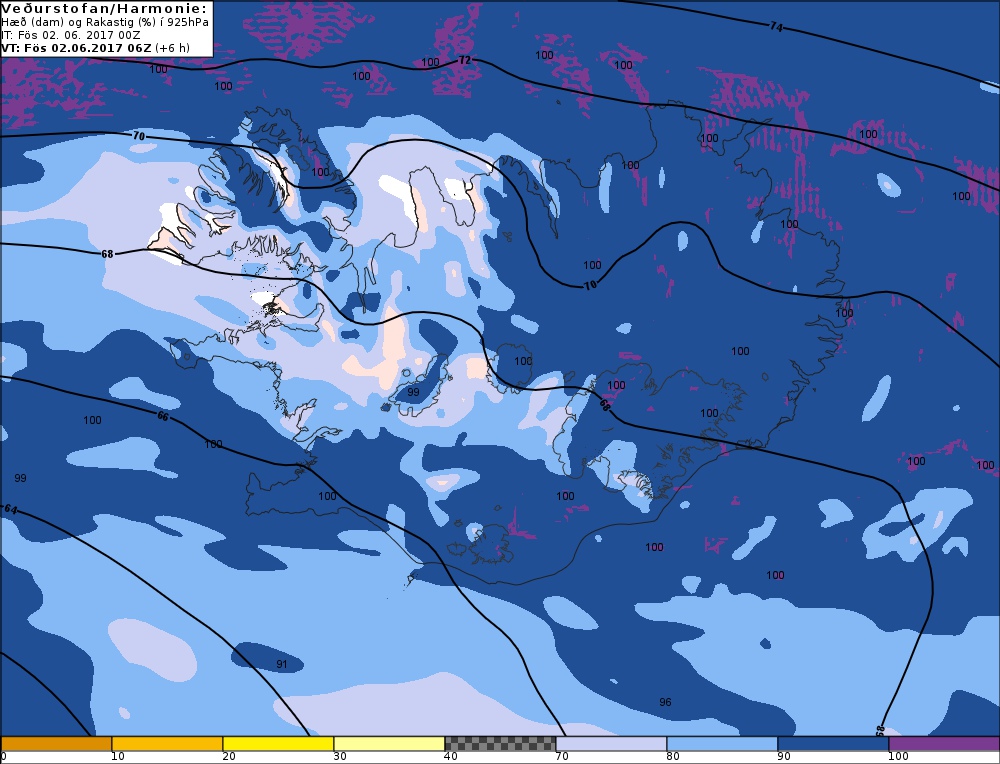Click the light orange 10–20 legend swatch
Image resolution: width=1000 pixels, height=764 pixels.
[x=167, y=744]
